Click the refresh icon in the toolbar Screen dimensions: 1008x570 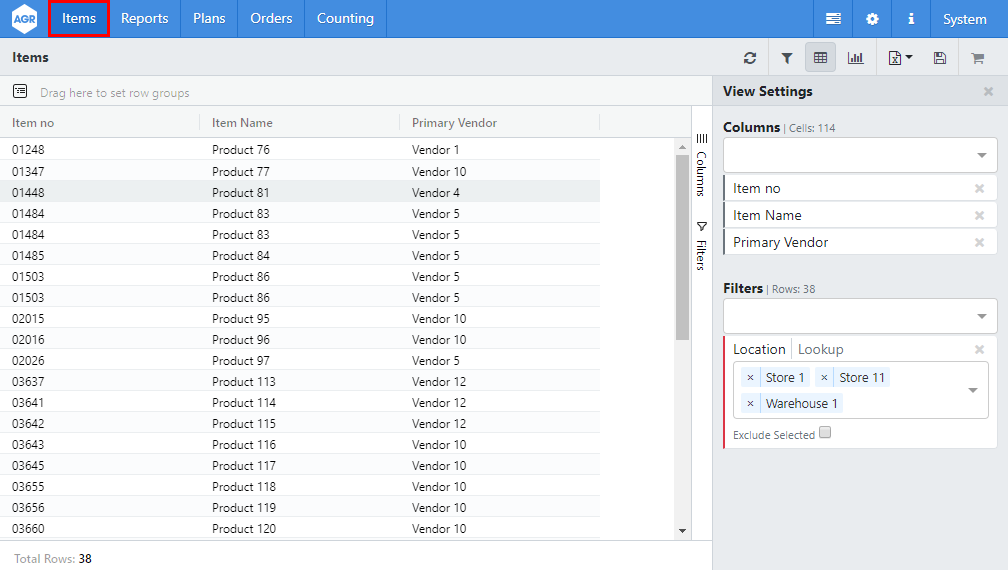tap(750, 58)
